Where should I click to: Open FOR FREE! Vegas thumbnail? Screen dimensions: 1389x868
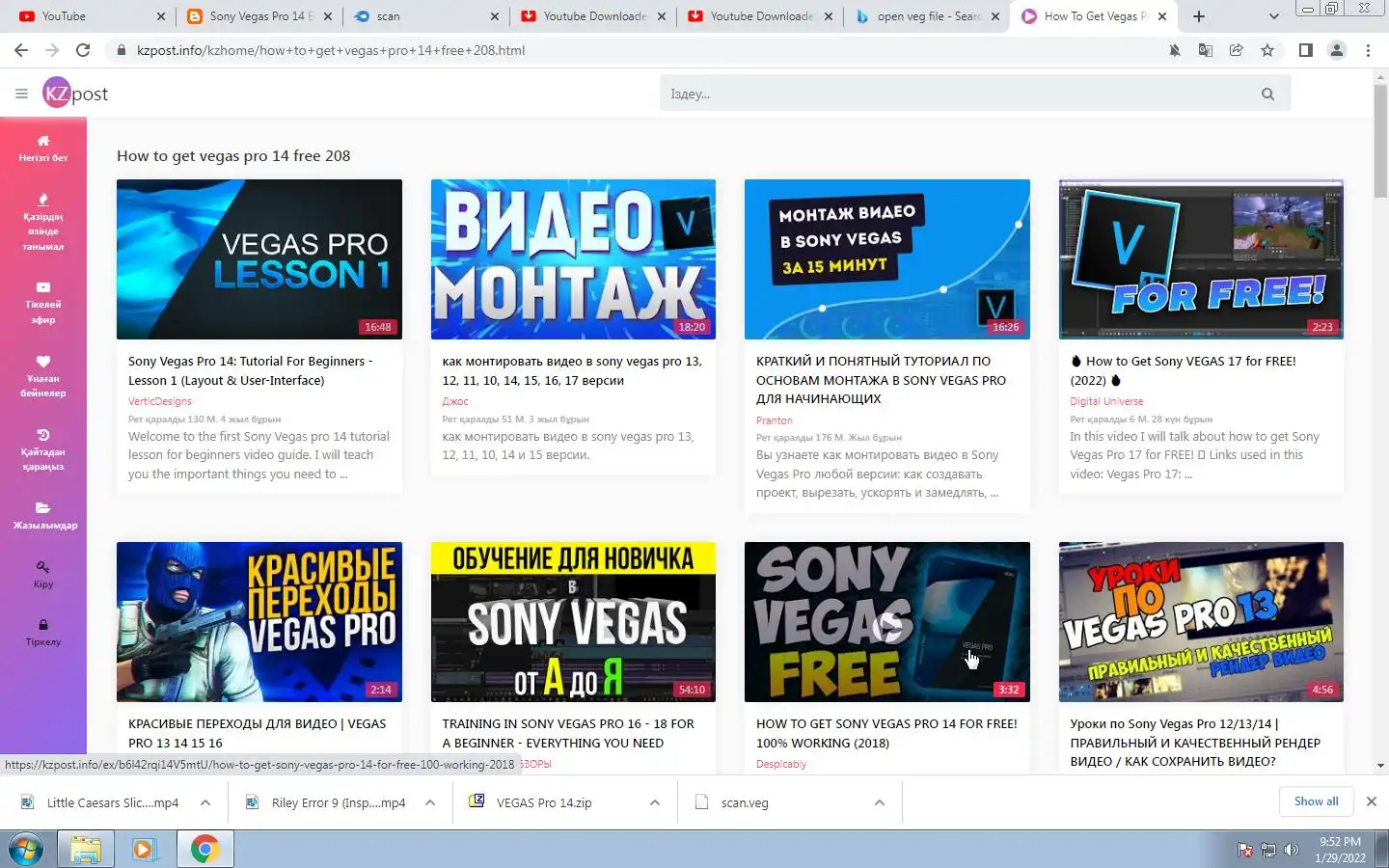click(x=1201, y=259)
